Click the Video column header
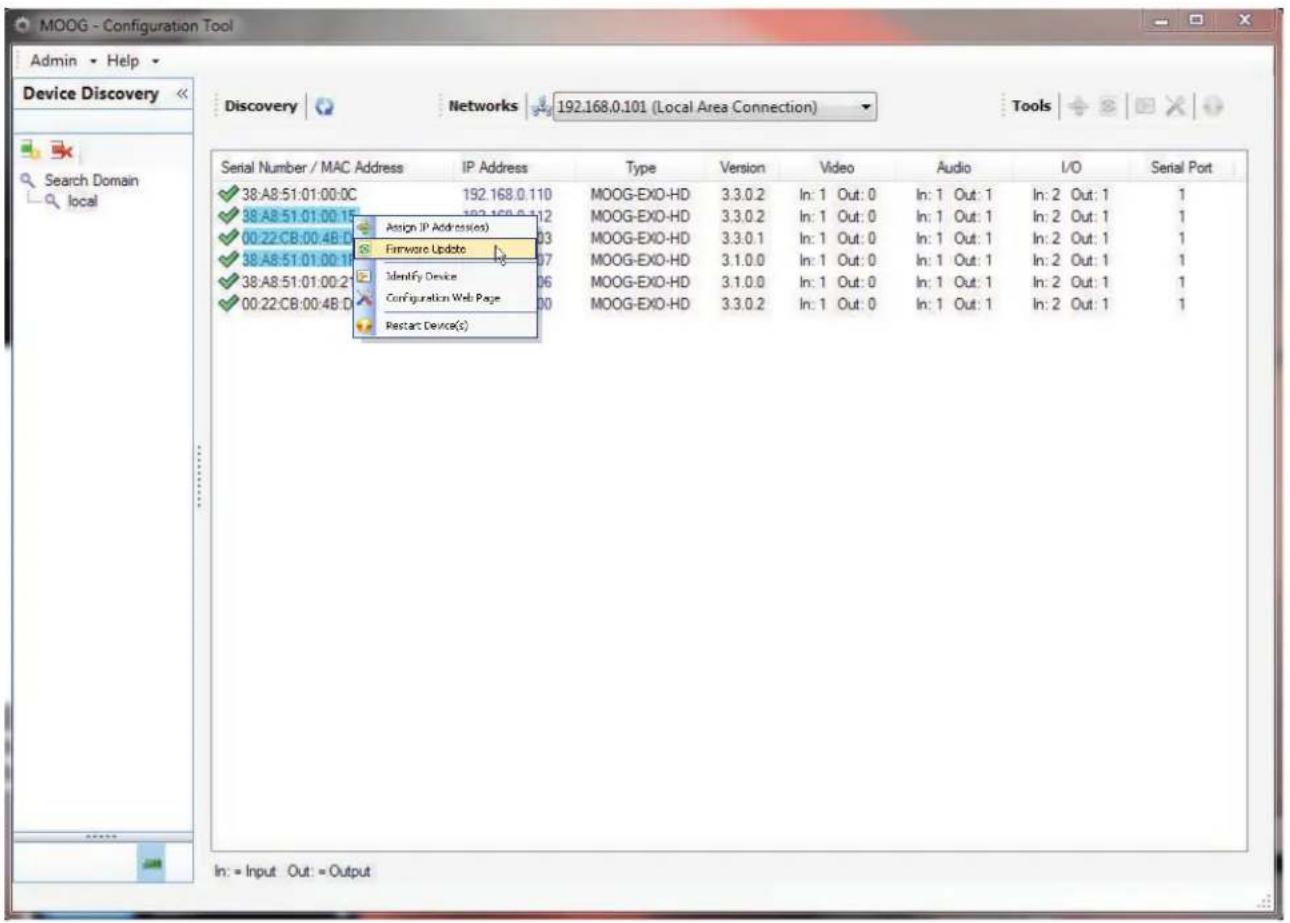 click(837, 167)
